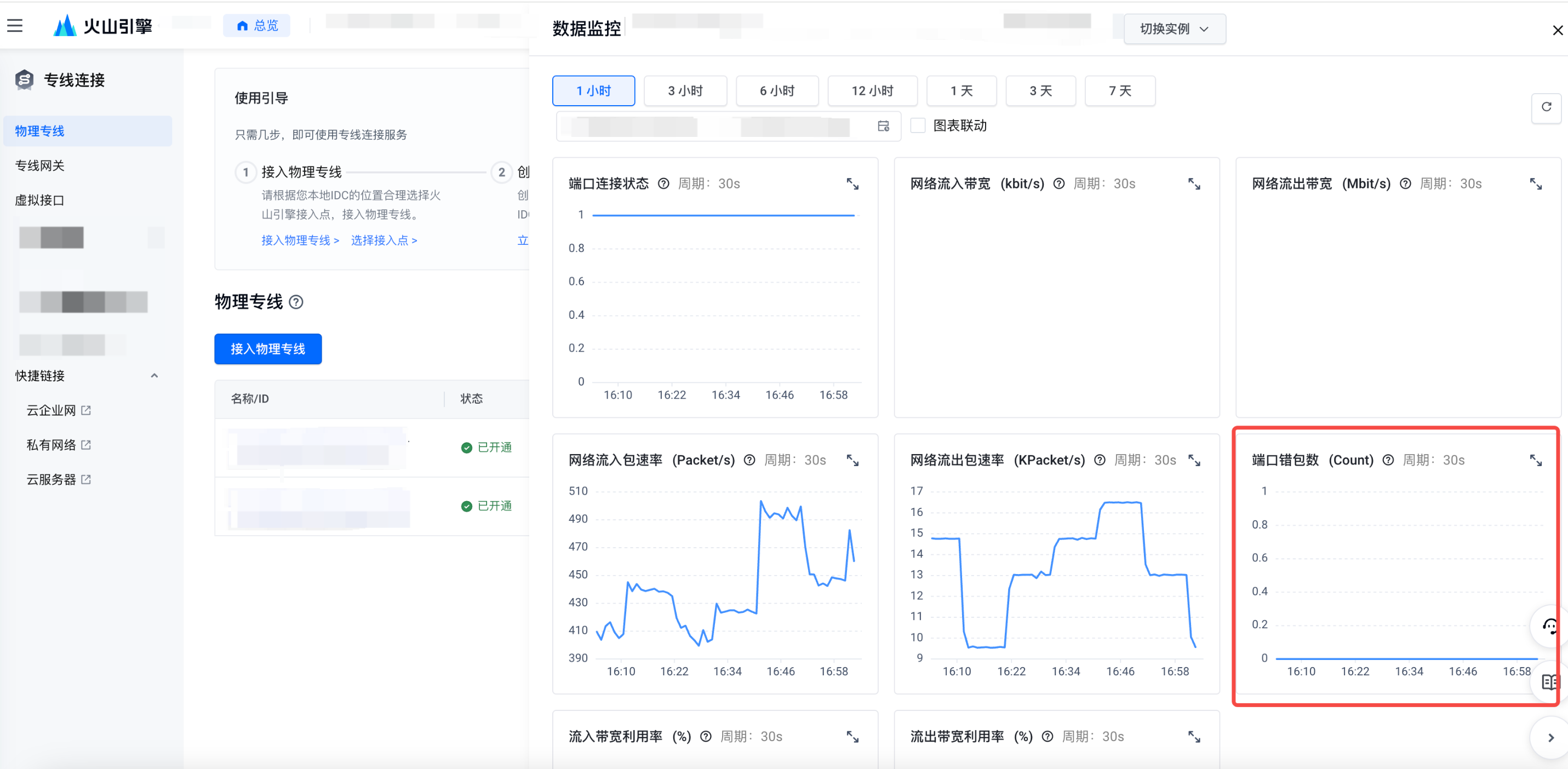
Task: Click the 总览 overview button
Action: [256, 26]
